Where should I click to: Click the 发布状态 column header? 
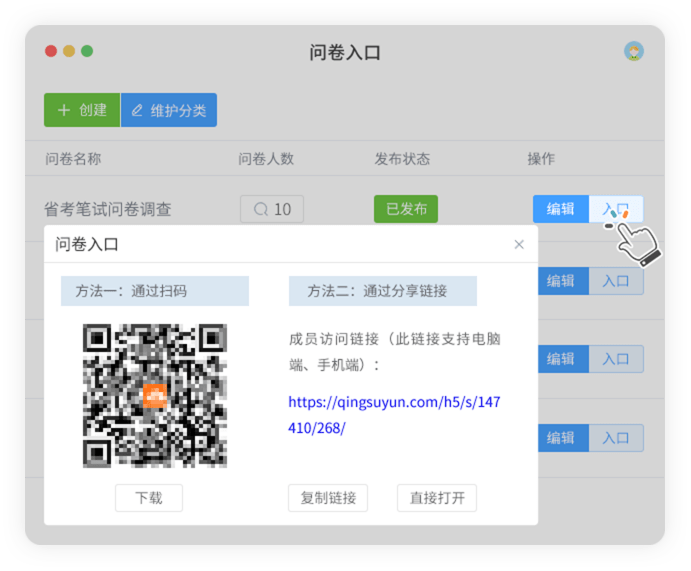coord(402,159)
